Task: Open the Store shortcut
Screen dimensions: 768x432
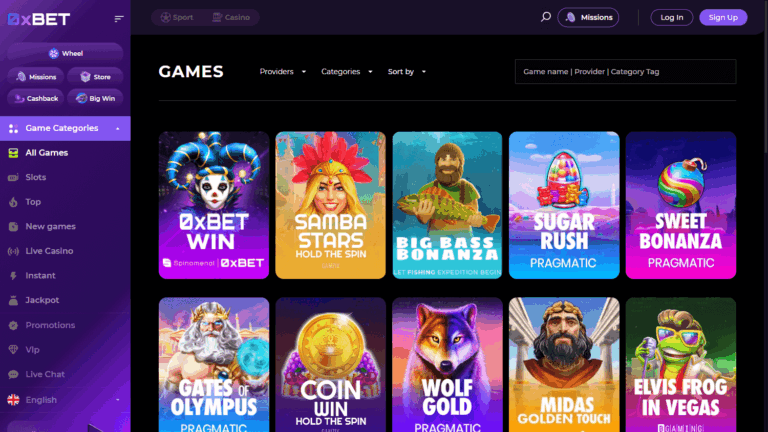Action: (x=95, y=77)
